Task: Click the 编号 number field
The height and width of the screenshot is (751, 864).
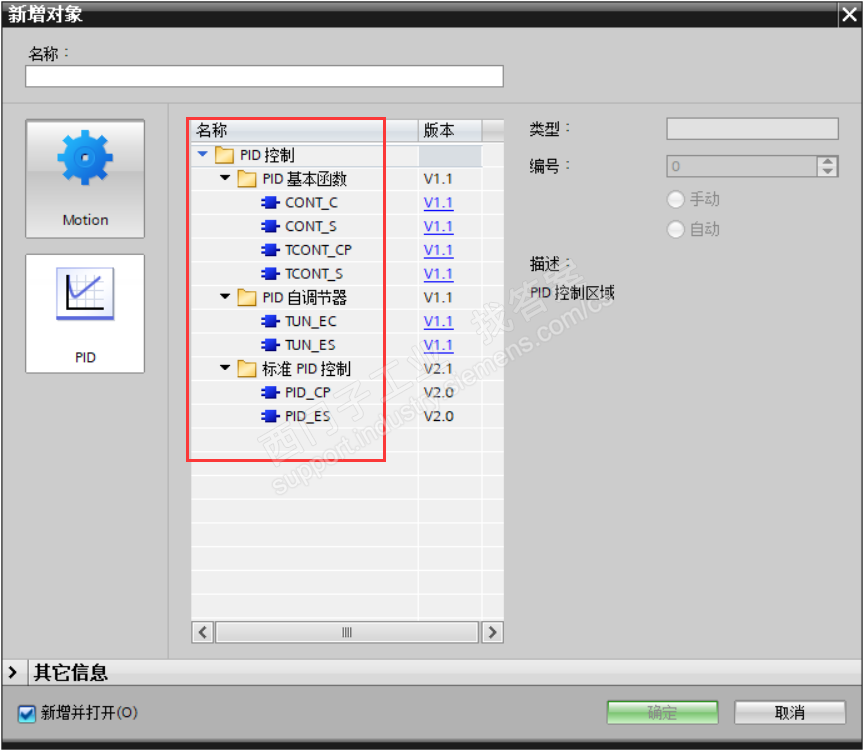Action: (x=742, y=166)
